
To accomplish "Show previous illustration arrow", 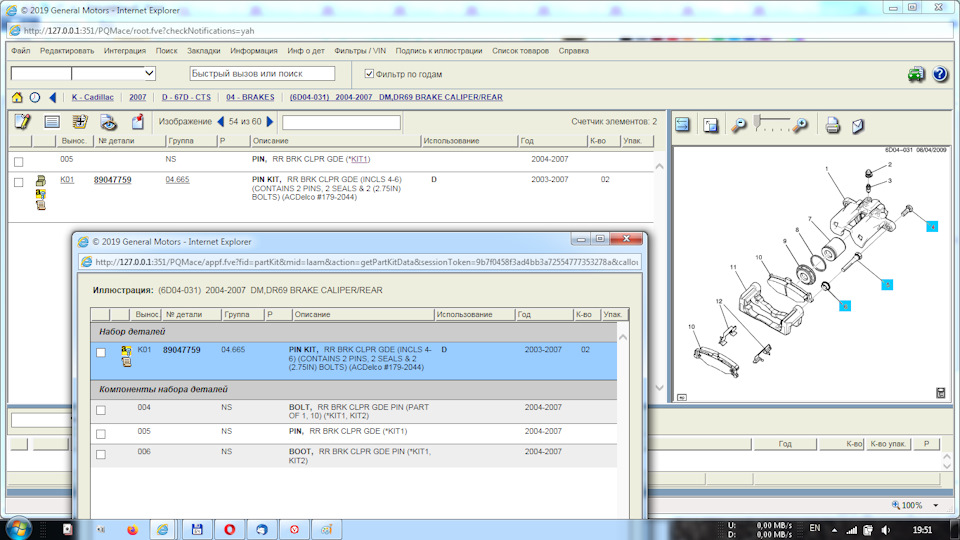I will tap(221, 122).
